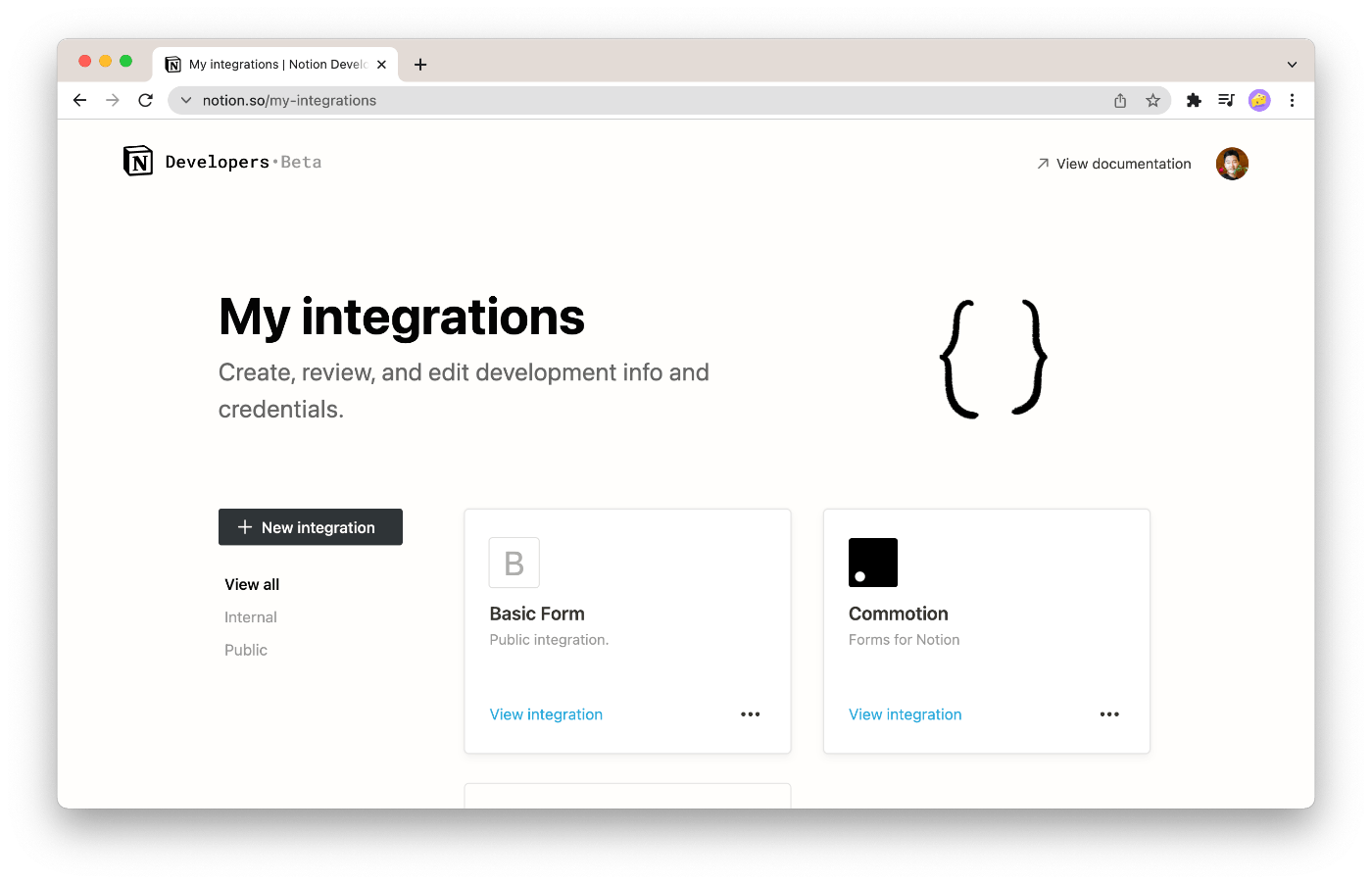Open a new browser tab with the plus icon
This screenshot has height=884, width=1372.
[x=420, y=65]
